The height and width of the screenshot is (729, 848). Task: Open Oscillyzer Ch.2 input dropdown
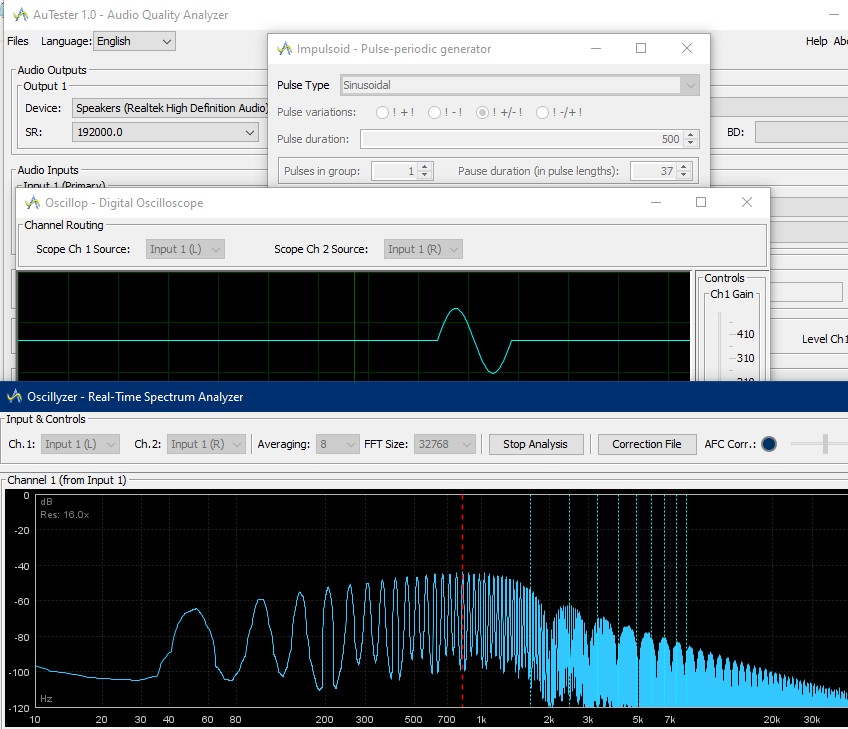[x=206, y=444]
